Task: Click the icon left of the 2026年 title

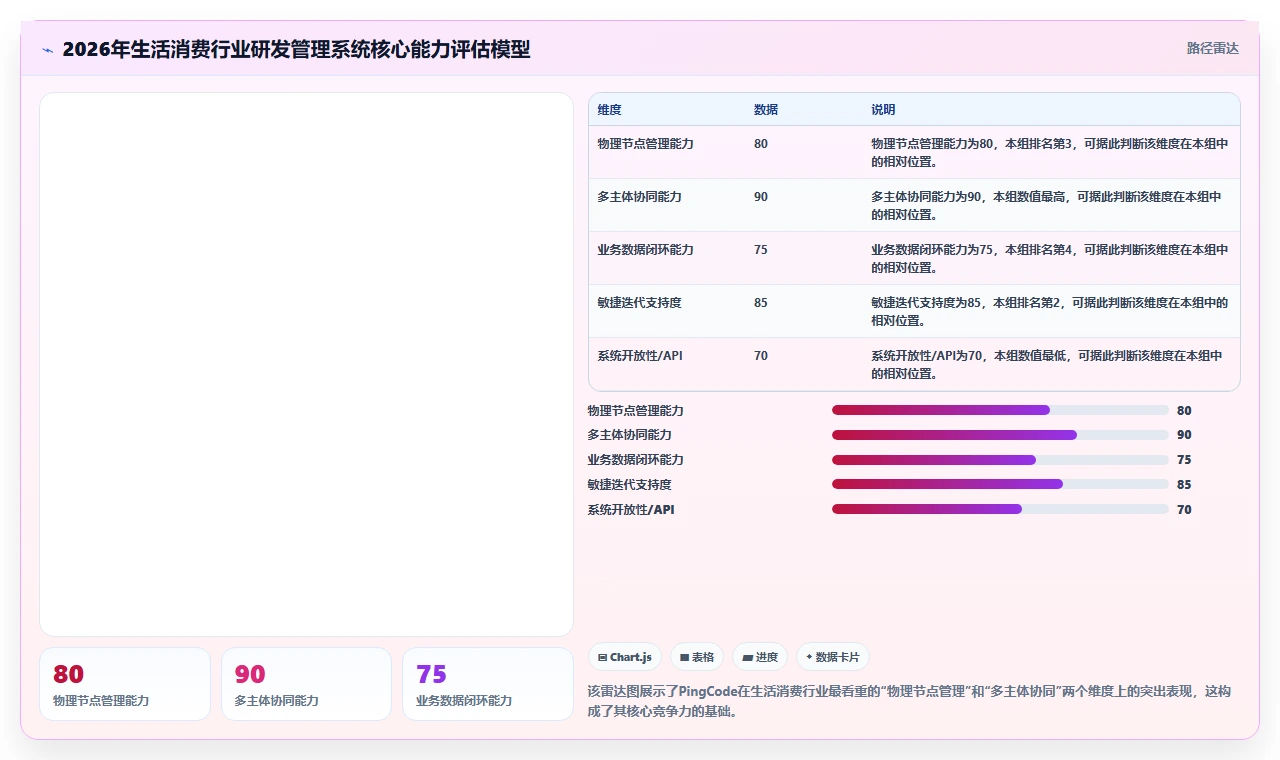Action: (47, 50)
